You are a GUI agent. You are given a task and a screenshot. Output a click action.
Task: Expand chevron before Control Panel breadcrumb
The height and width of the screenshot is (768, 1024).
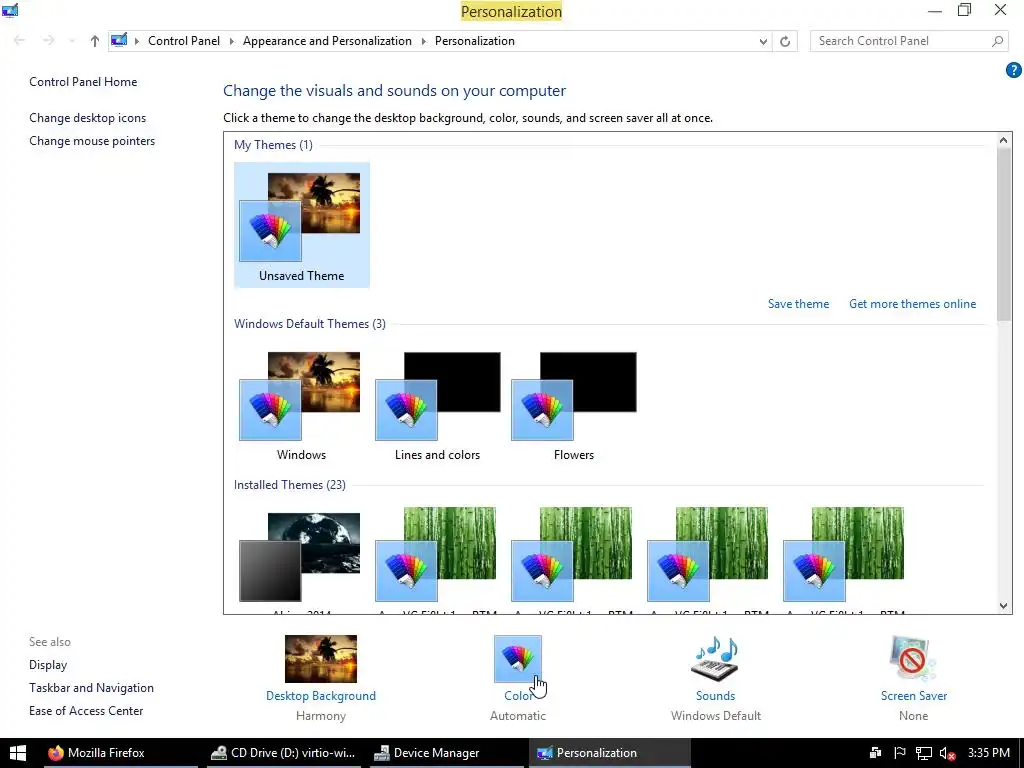[x=136, y=41]
